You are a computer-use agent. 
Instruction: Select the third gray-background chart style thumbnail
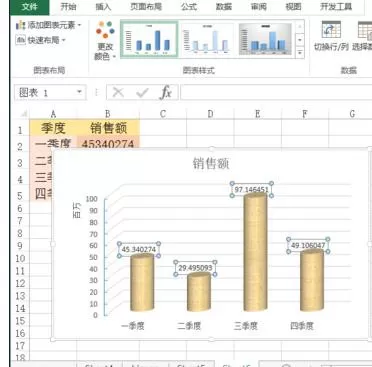265,39
